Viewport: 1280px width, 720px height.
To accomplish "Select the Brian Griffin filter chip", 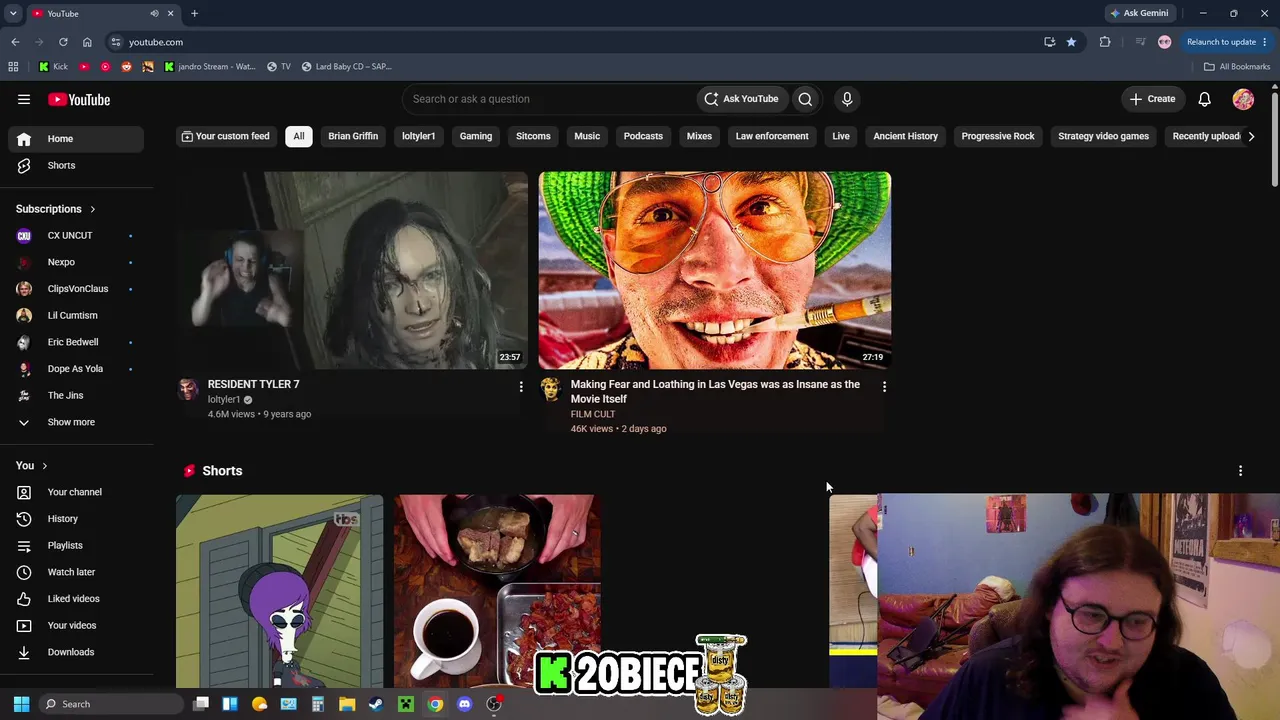I will pyautogui.click(x=353, y=136).
